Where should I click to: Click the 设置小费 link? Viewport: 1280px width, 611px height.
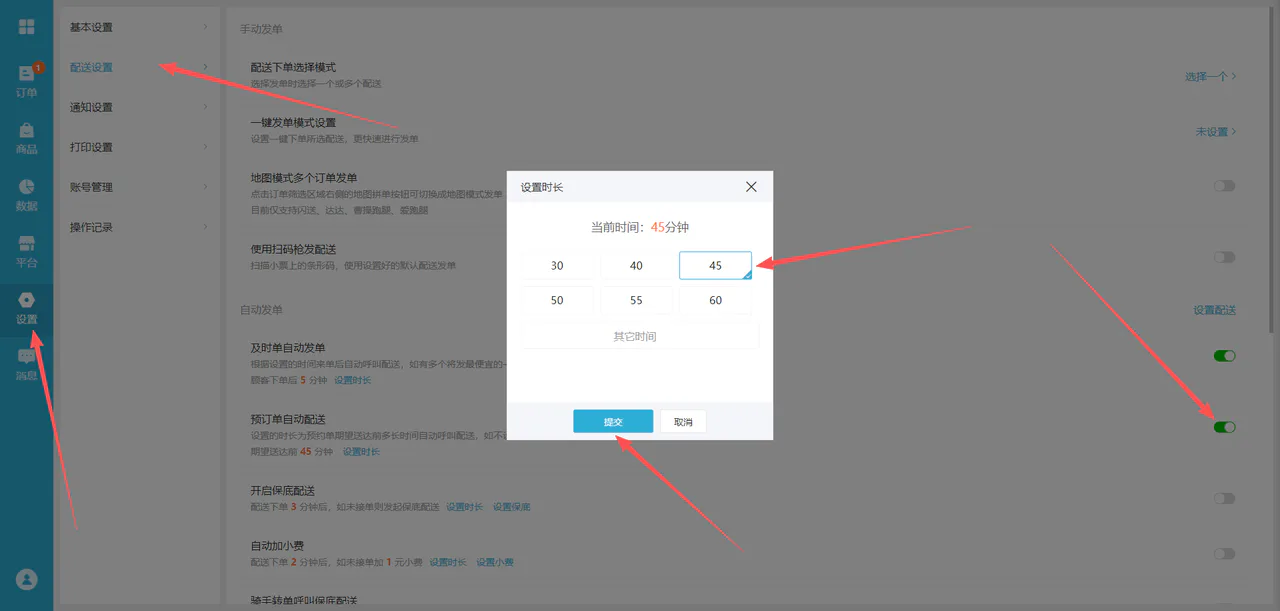(495, 563)
